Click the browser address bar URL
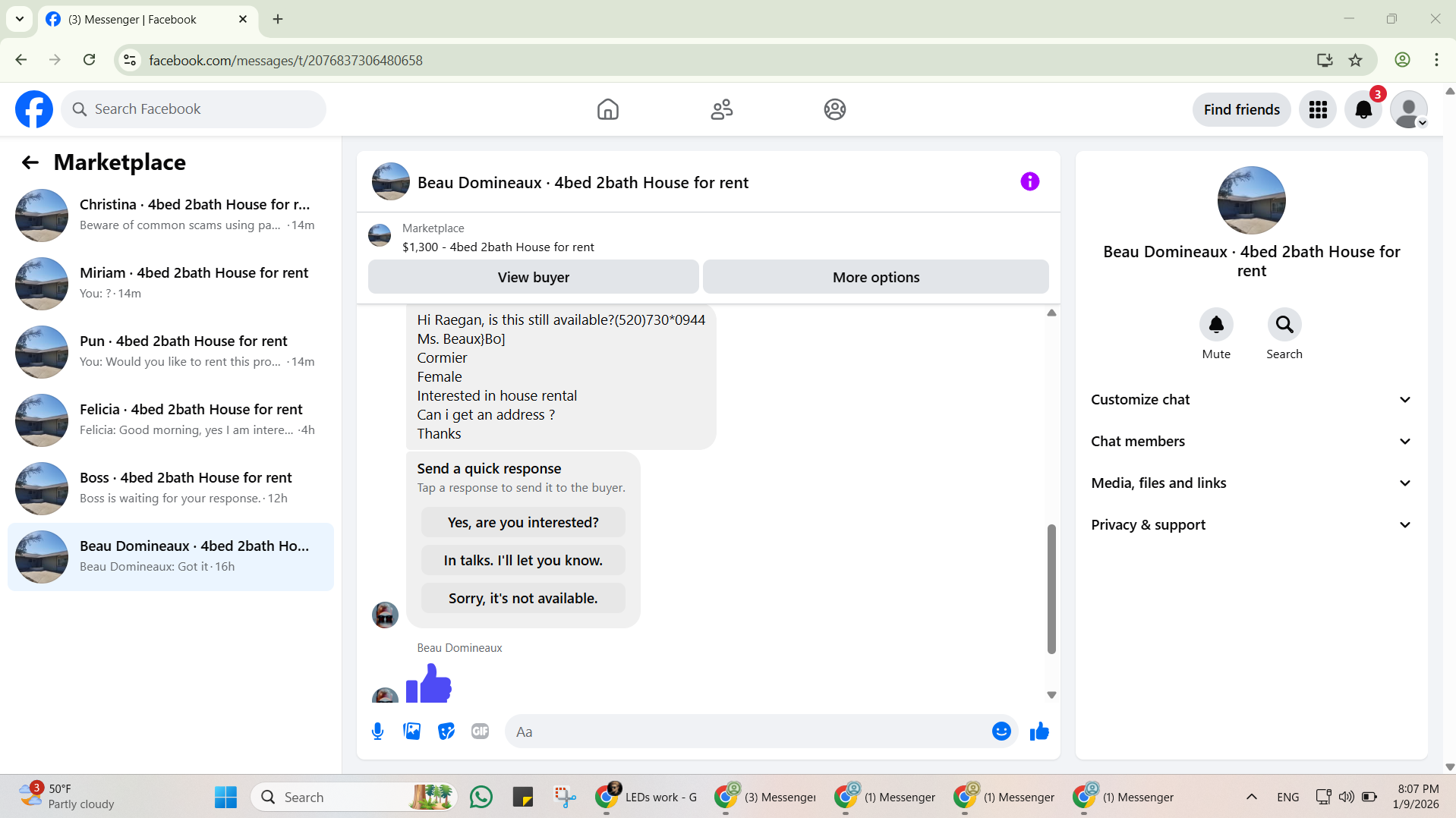The height and width of the screenshot is (818, 1456). 285,60
